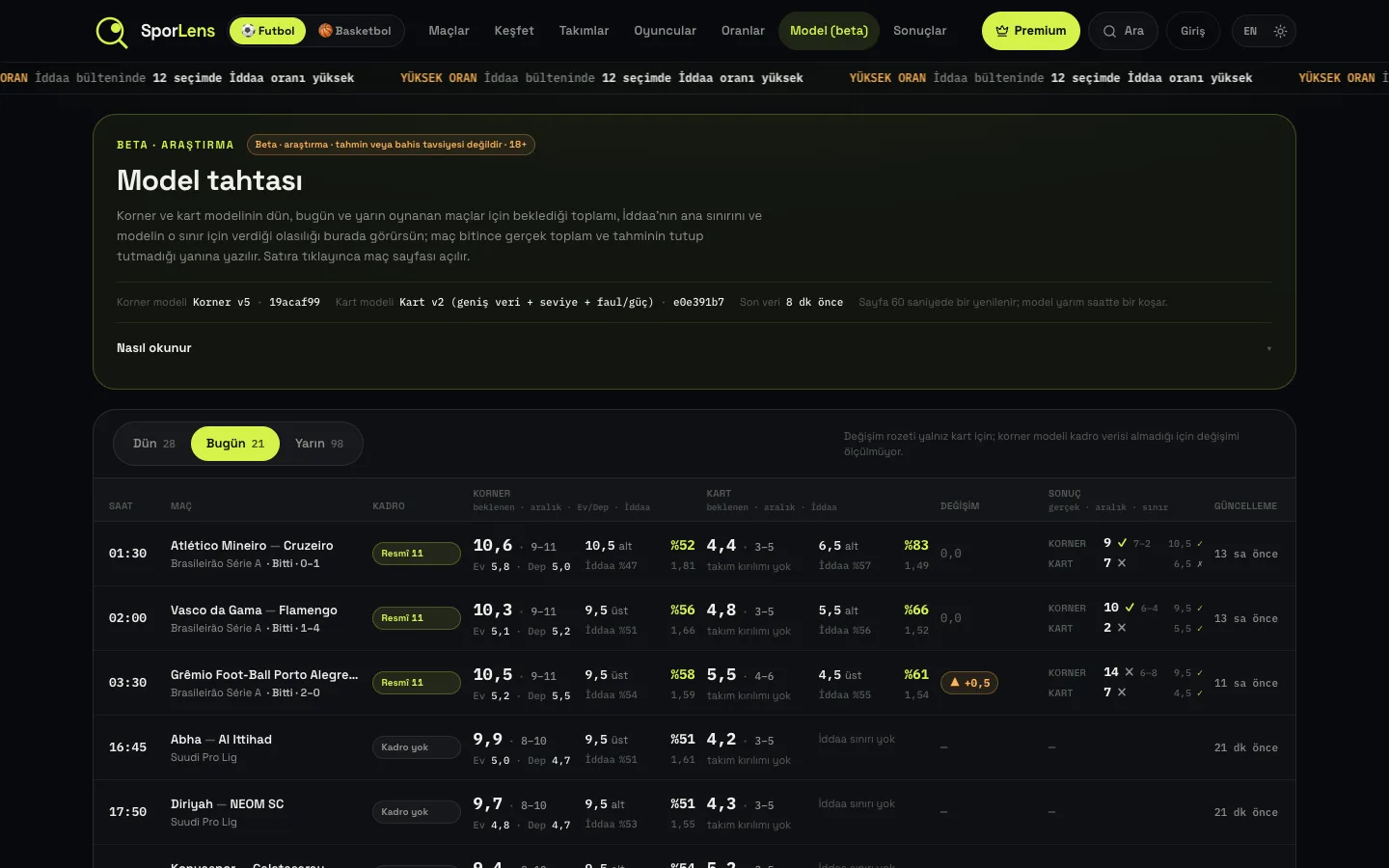Screen dimensions: 1389x868
Task: Open the Ara search button
Action: point(1124,31)
